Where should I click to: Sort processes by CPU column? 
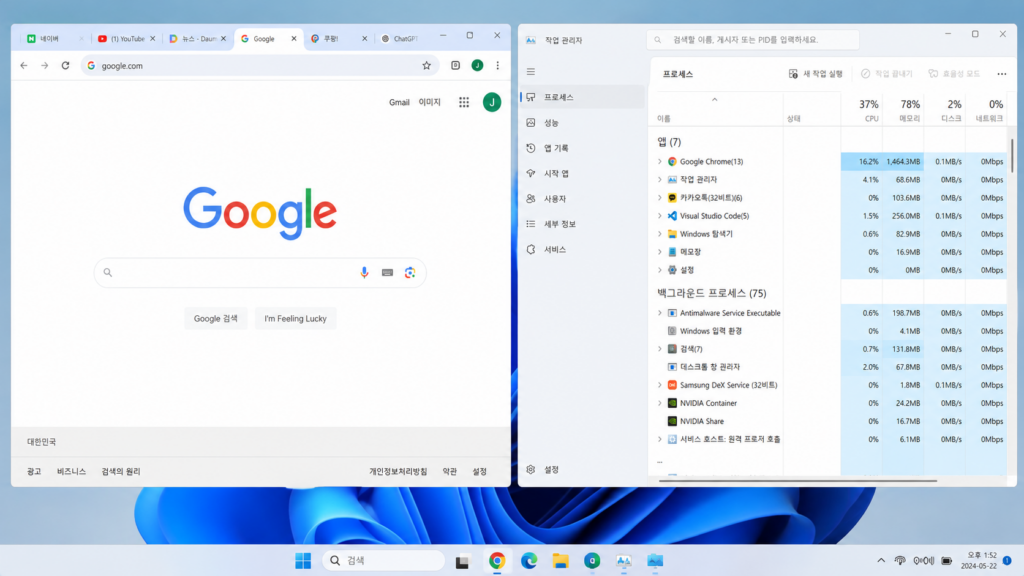tap(861, 110)
